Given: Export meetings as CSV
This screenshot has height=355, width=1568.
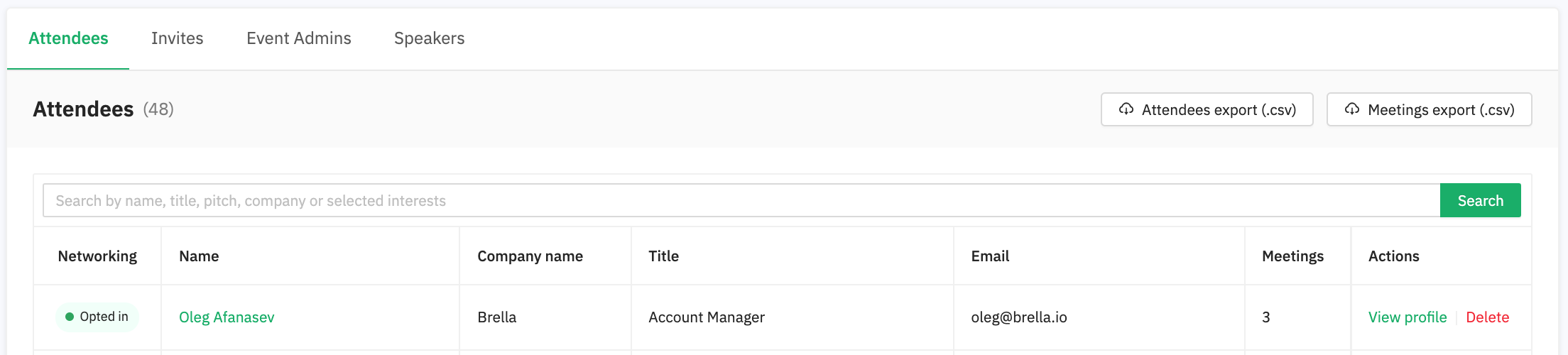Looking at the screenshot, I should 1430,109.
